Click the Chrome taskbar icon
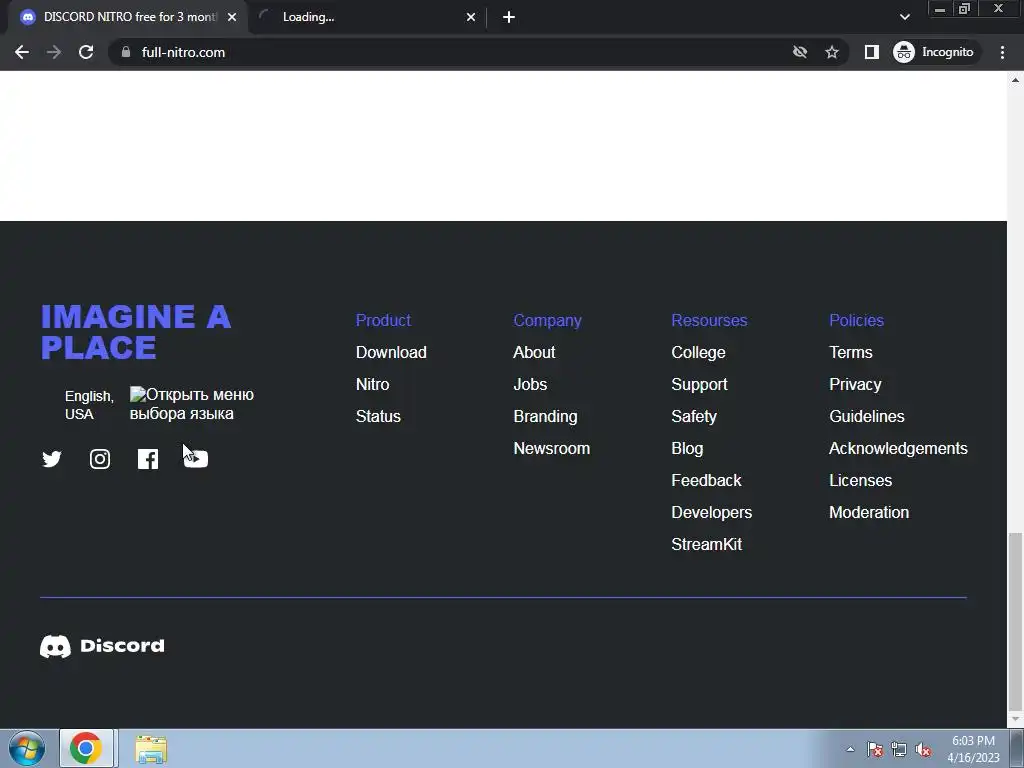This screenshot has height=768, width=1024. point(86,748)
